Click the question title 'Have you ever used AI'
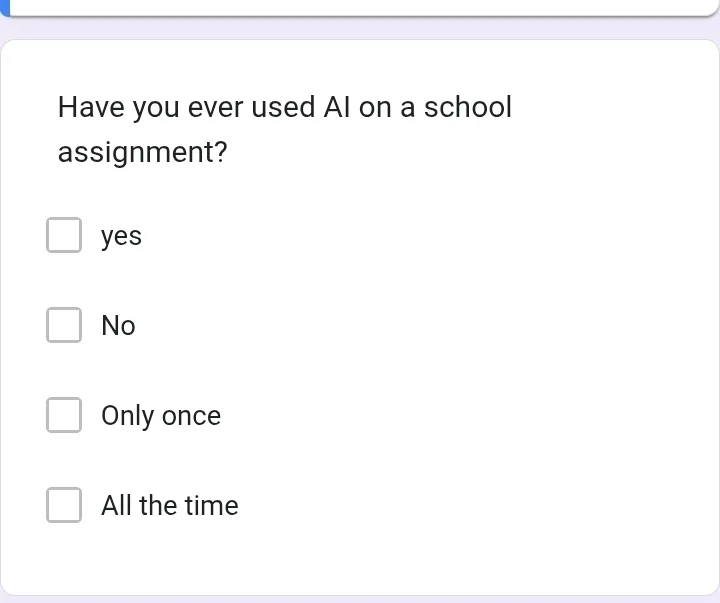This screenshot has height=603, width=720. (x=200, y=107)
